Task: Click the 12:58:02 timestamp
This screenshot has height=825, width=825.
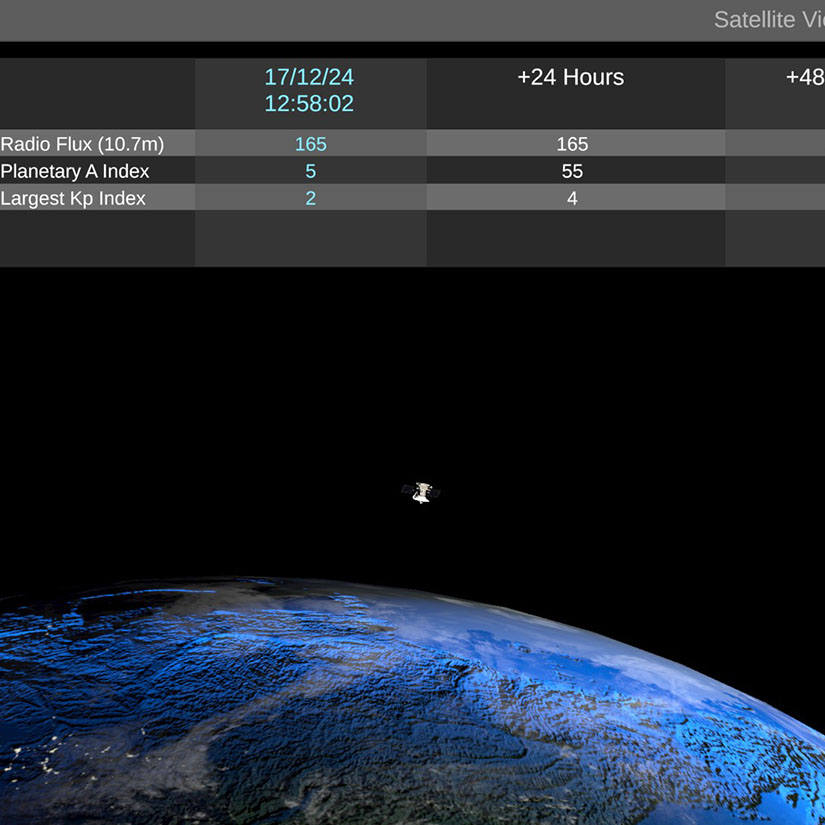Action: (x=310, y=103)
